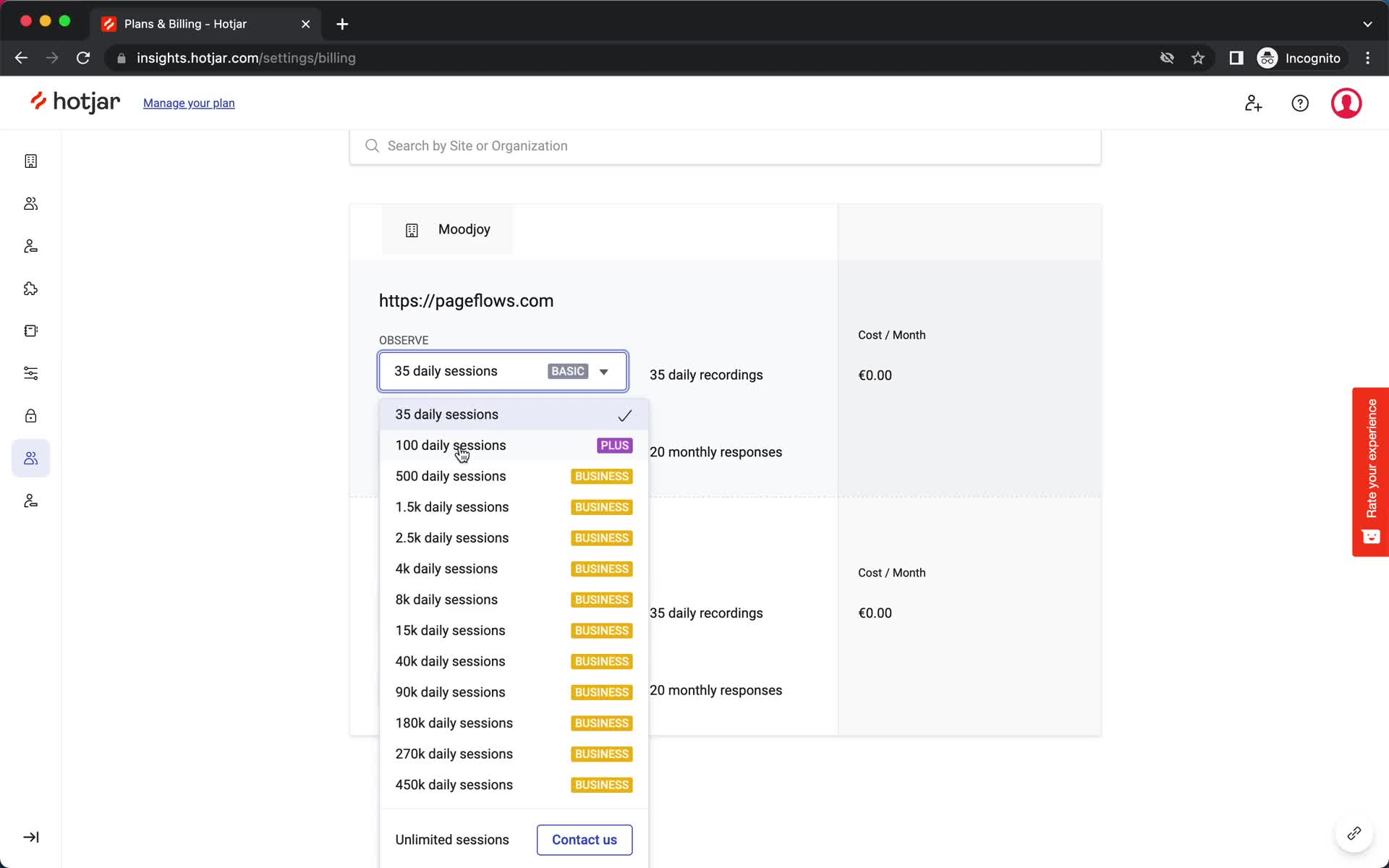Choose 40k daily sessions option
Viewport: 1389px width, 868px height.
[514, 661]
